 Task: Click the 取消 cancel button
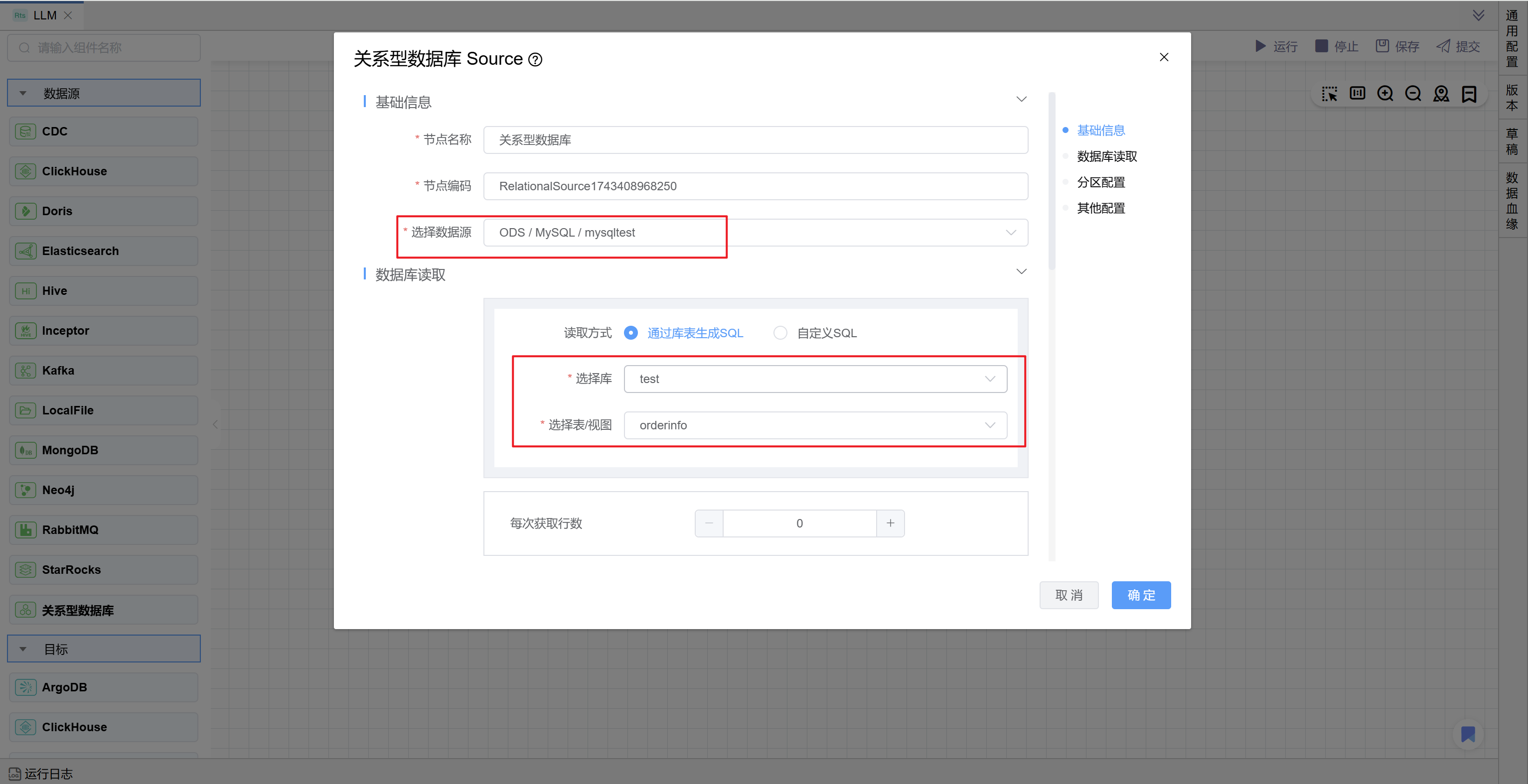pyautogui.click(x=1069, y=595)
